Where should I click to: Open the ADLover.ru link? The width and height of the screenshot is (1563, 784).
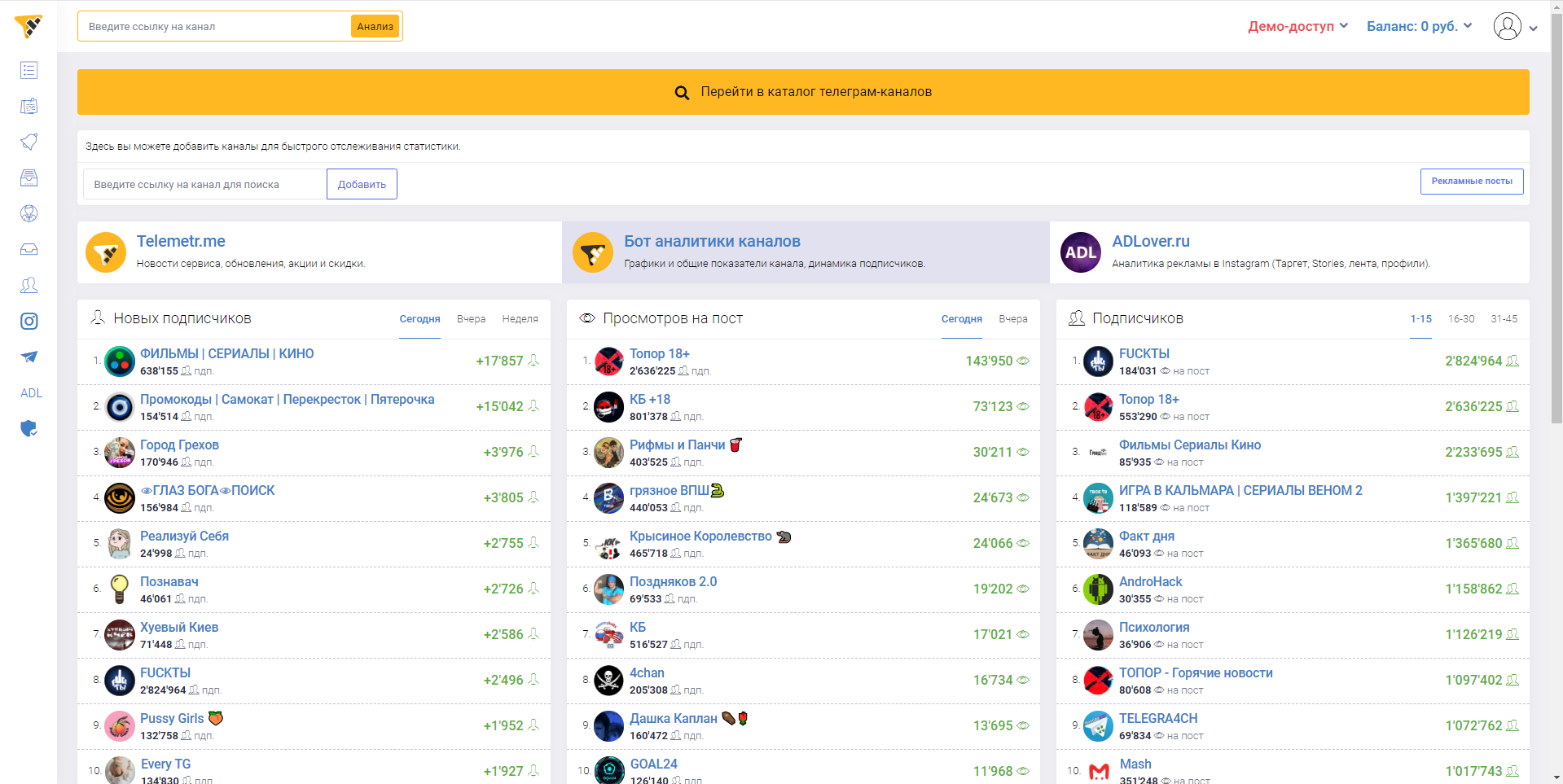pos(1151,241)
